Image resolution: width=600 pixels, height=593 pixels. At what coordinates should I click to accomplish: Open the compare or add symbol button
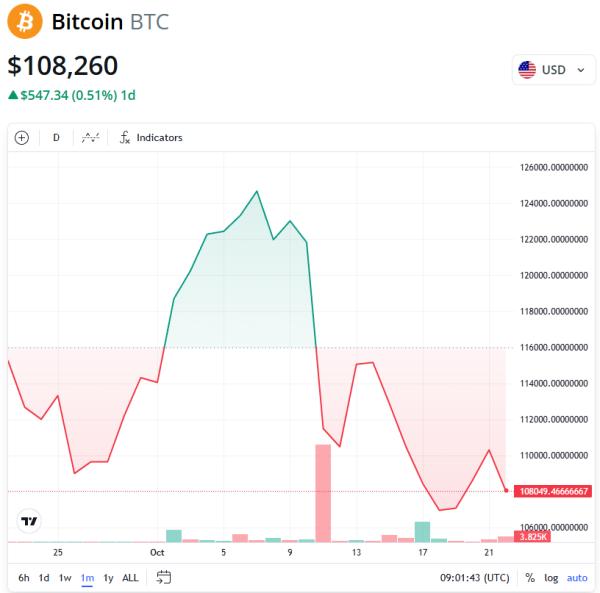point(22,138)
